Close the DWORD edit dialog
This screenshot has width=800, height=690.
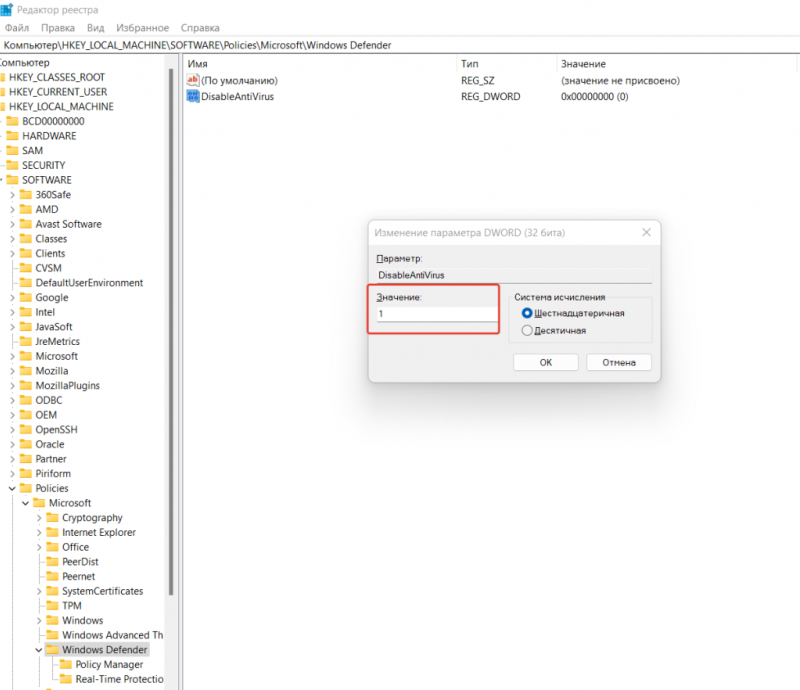(x=645, y=232)
